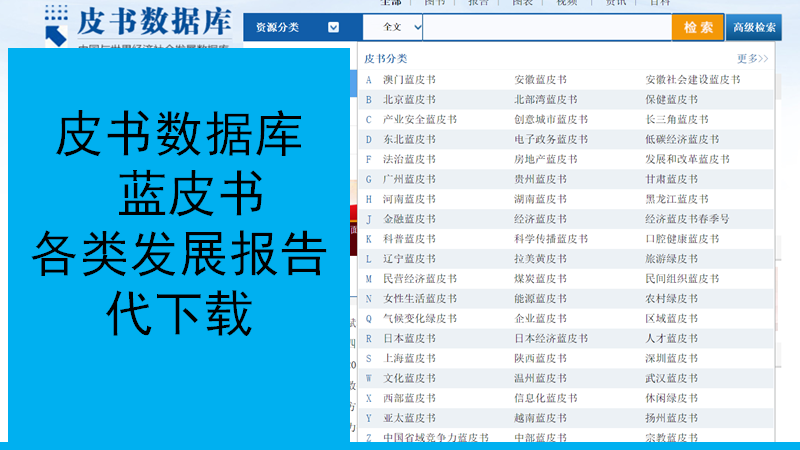Select 气候变化绿皮书
The height and width of the screenshot is (450, 800).
pos(420,318)
